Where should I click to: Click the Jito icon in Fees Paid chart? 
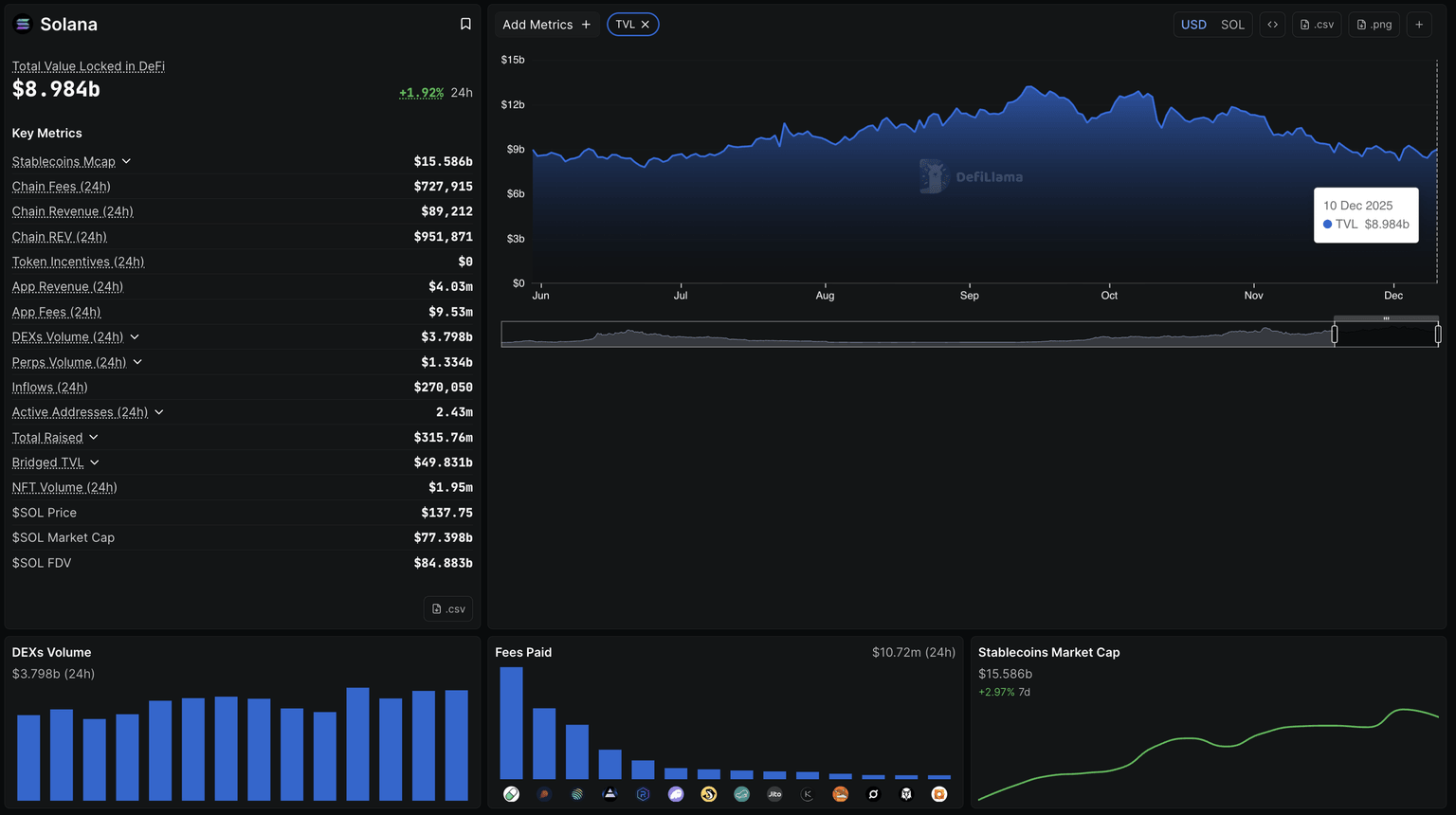point(774,794)
